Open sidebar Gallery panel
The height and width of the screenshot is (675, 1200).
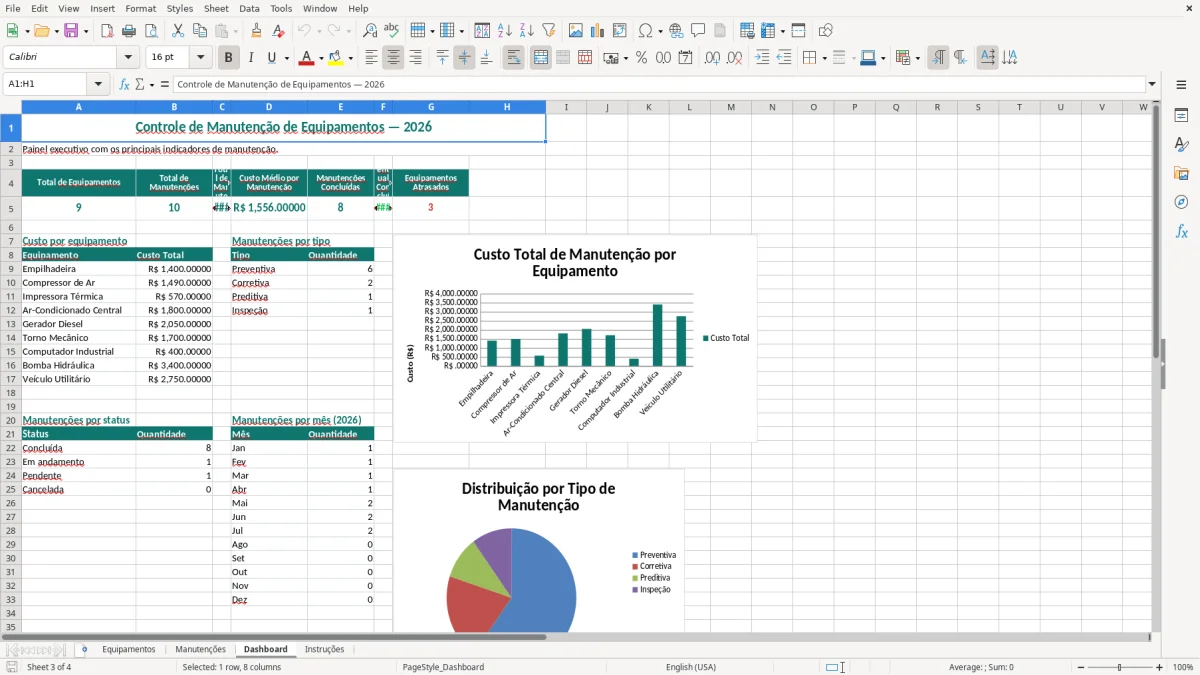click(1181, 173)
